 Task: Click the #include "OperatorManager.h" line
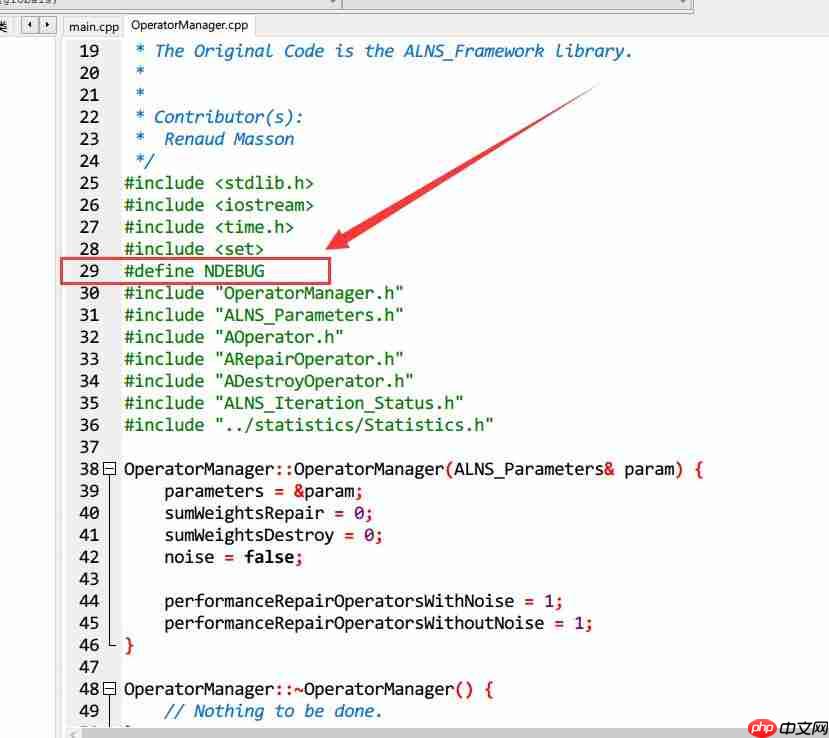[x=263, y=293]
